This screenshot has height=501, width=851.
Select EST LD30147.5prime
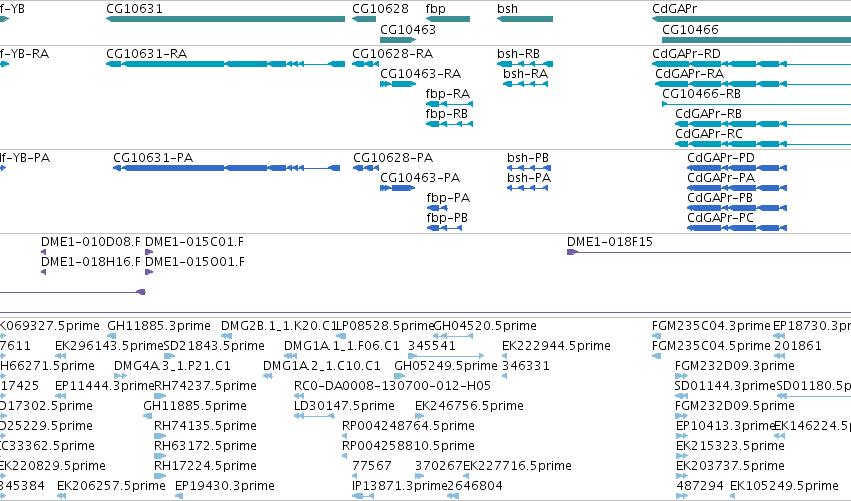(x=314, y=416)
